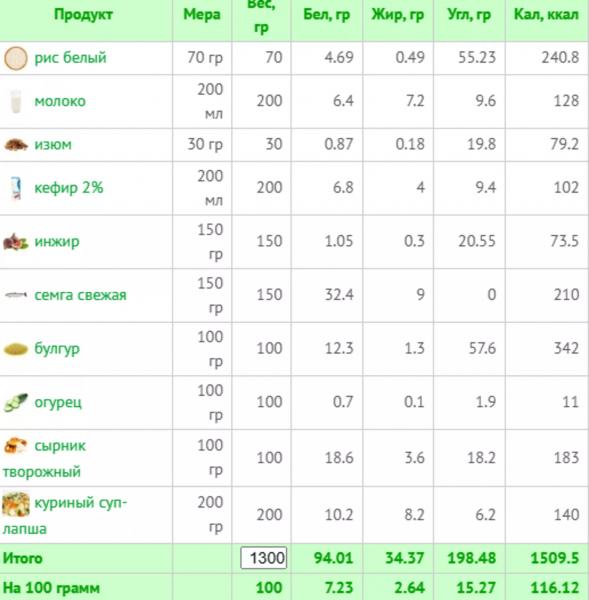589x600 pixels.
Task: Open the куриный суп-лапша link
Action: (65, 515)
